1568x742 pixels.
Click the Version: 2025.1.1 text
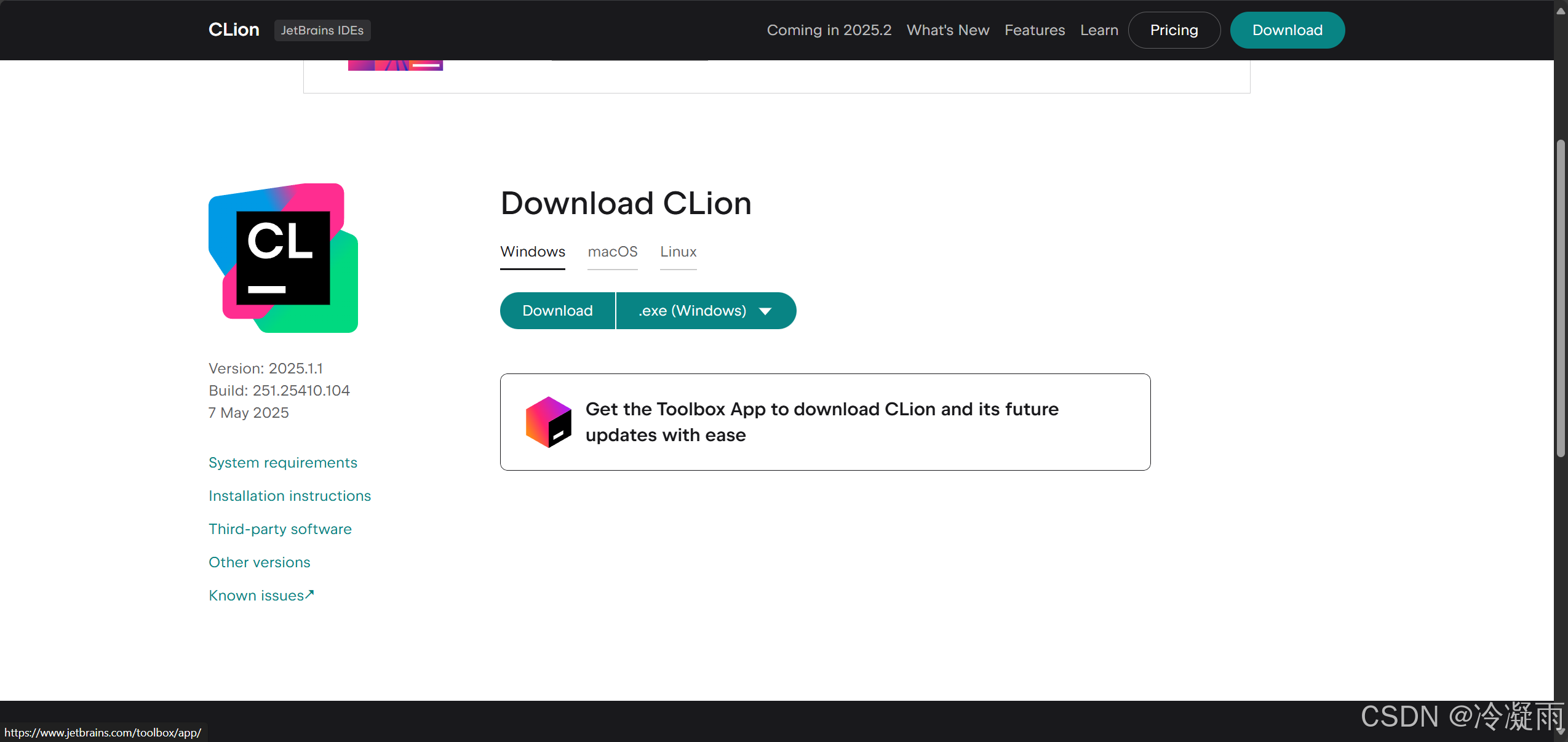tap(266, 369)
